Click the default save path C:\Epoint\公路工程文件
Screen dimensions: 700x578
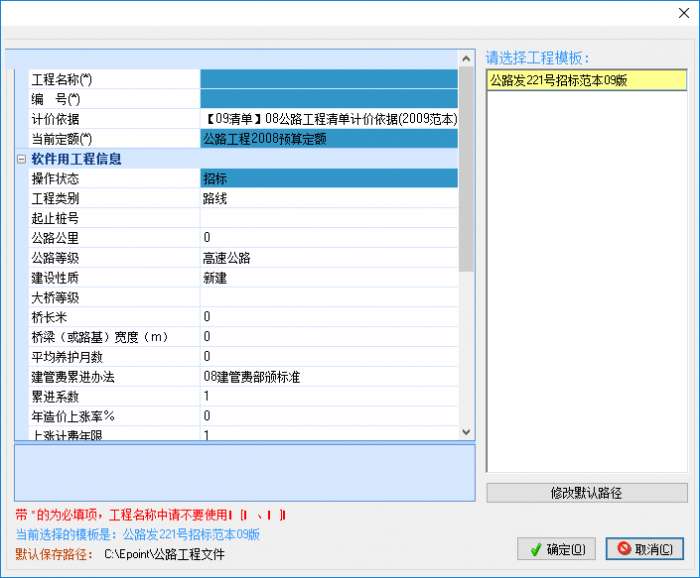164,554
